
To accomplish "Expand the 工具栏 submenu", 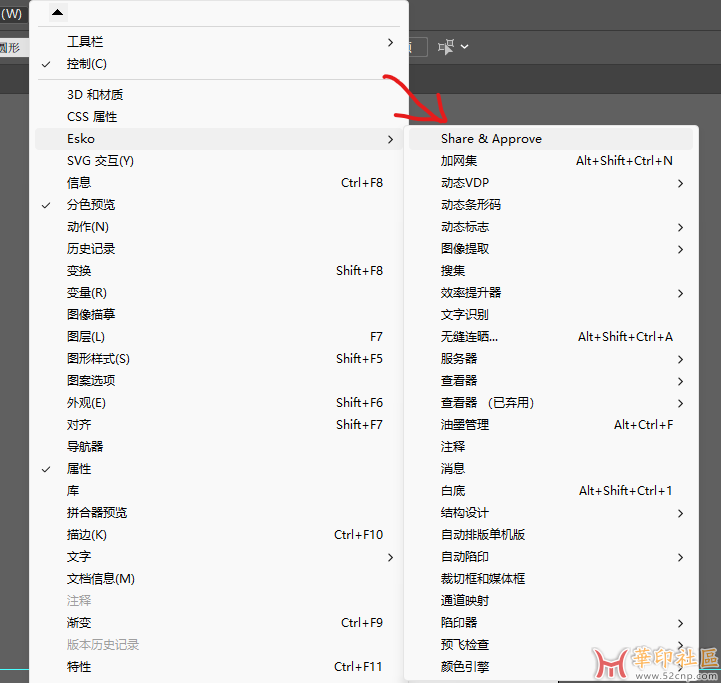I will click(x=219, y=42).
